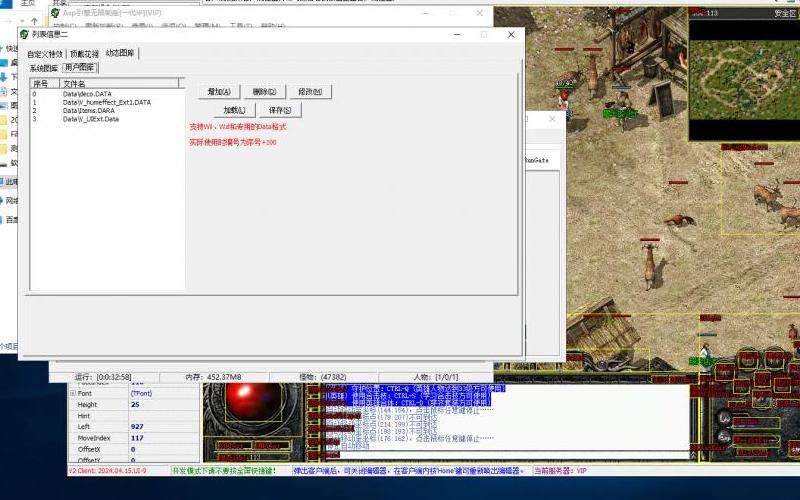The height and width of the screenshot is (500, 800).
Task: Click the 人物: [1/0/1] status entry
Action: tap(436, 377)
